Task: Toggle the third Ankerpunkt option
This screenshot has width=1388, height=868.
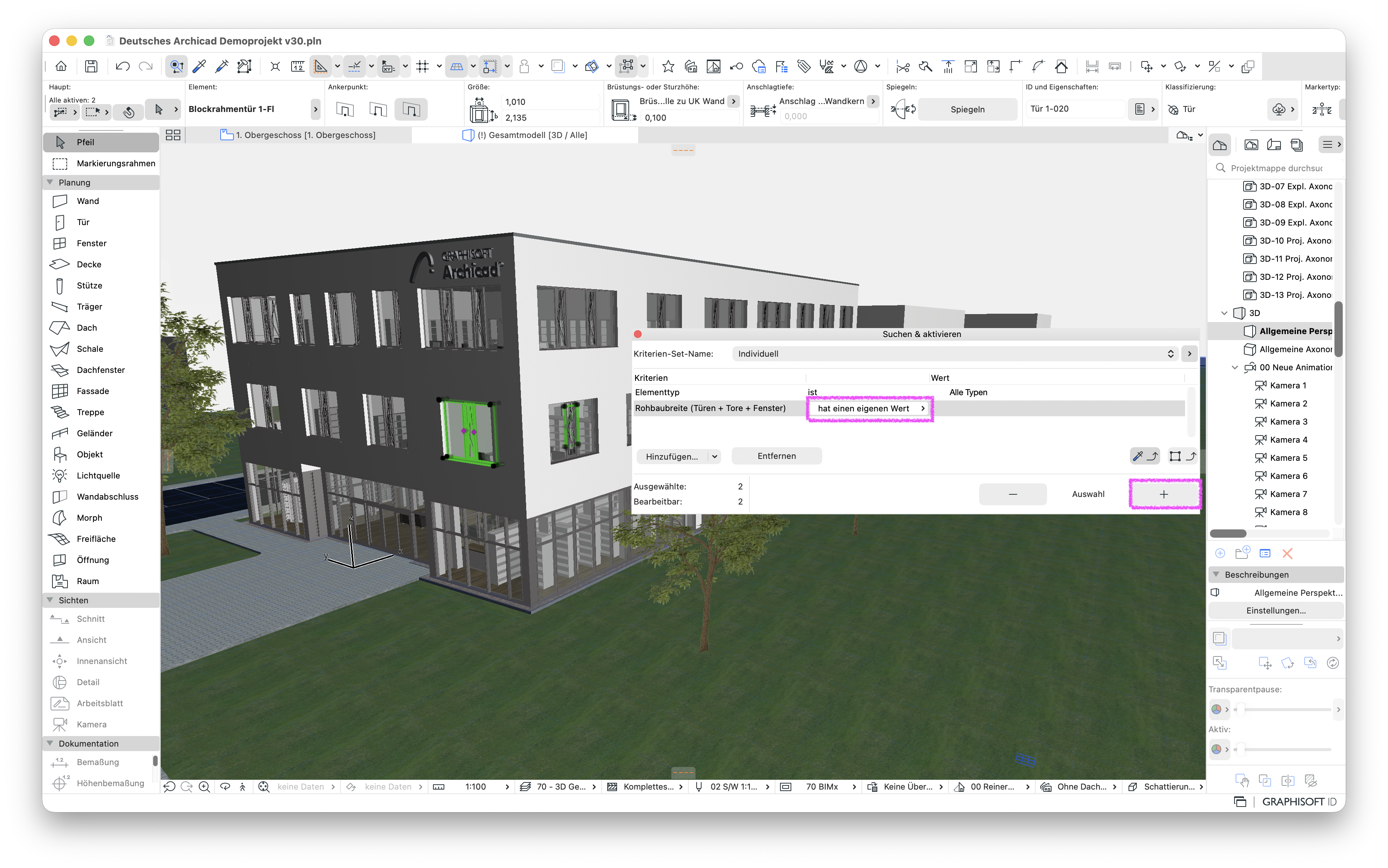Action: click(411, 109)
